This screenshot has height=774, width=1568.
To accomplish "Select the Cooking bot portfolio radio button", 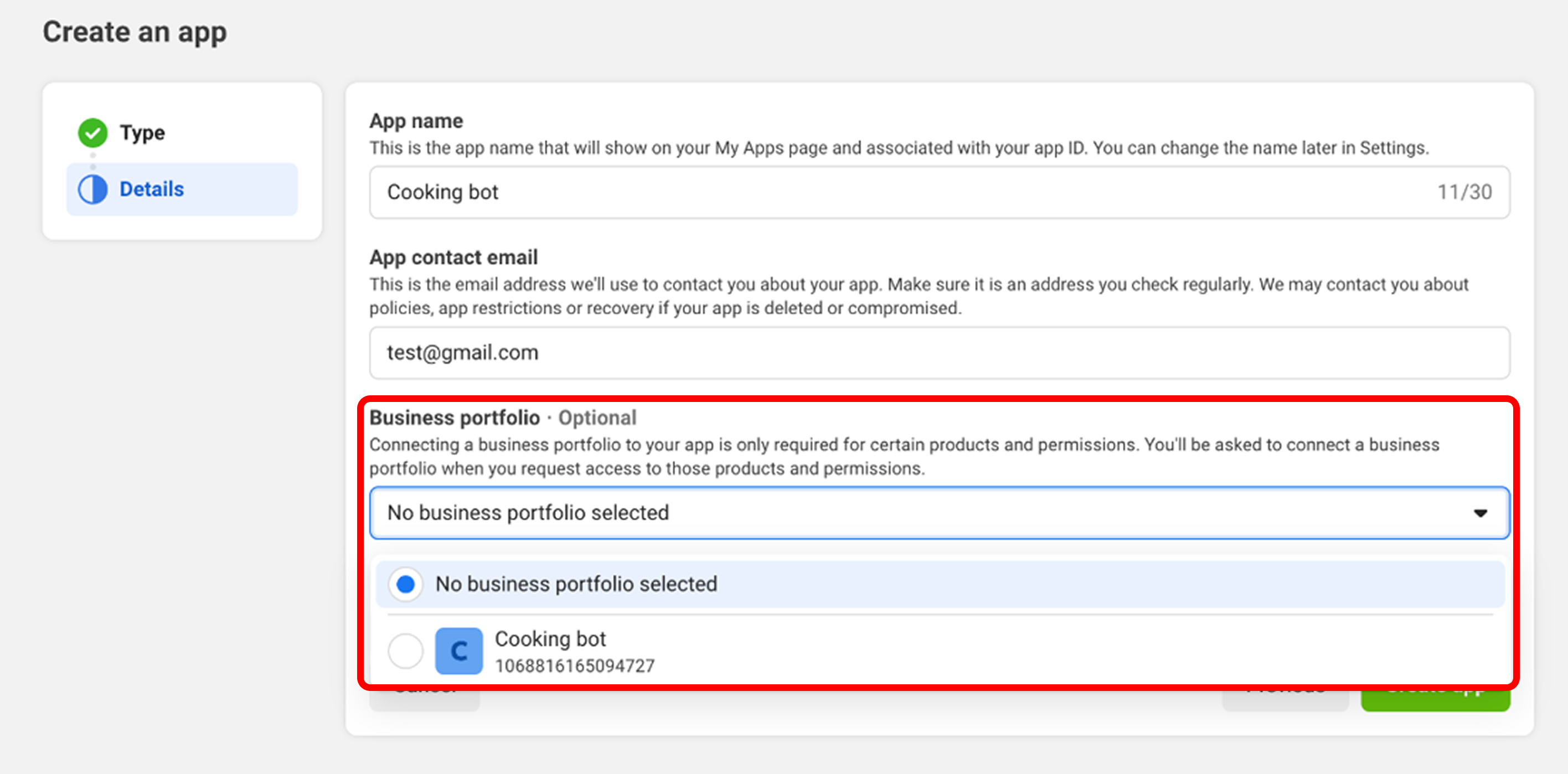I will (405, 651).
